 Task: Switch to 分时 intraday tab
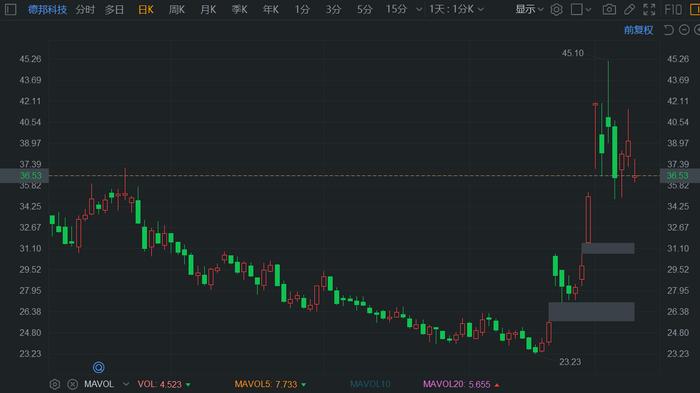[85, 9]
